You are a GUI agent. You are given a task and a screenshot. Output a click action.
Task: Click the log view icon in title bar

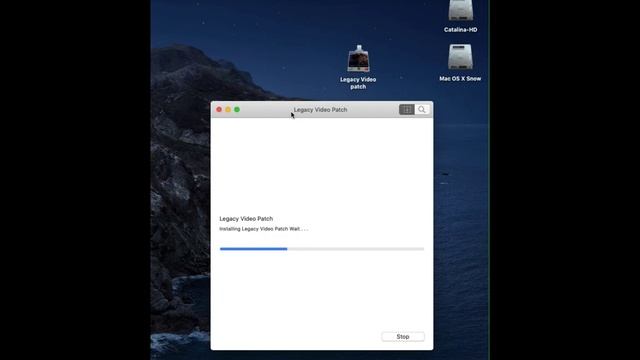point(407,109)
